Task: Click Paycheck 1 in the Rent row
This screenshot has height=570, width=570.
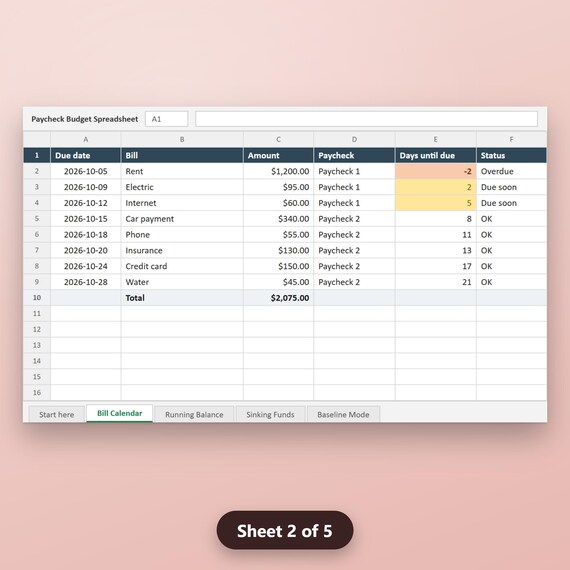Action: click(x=354, y=171)
